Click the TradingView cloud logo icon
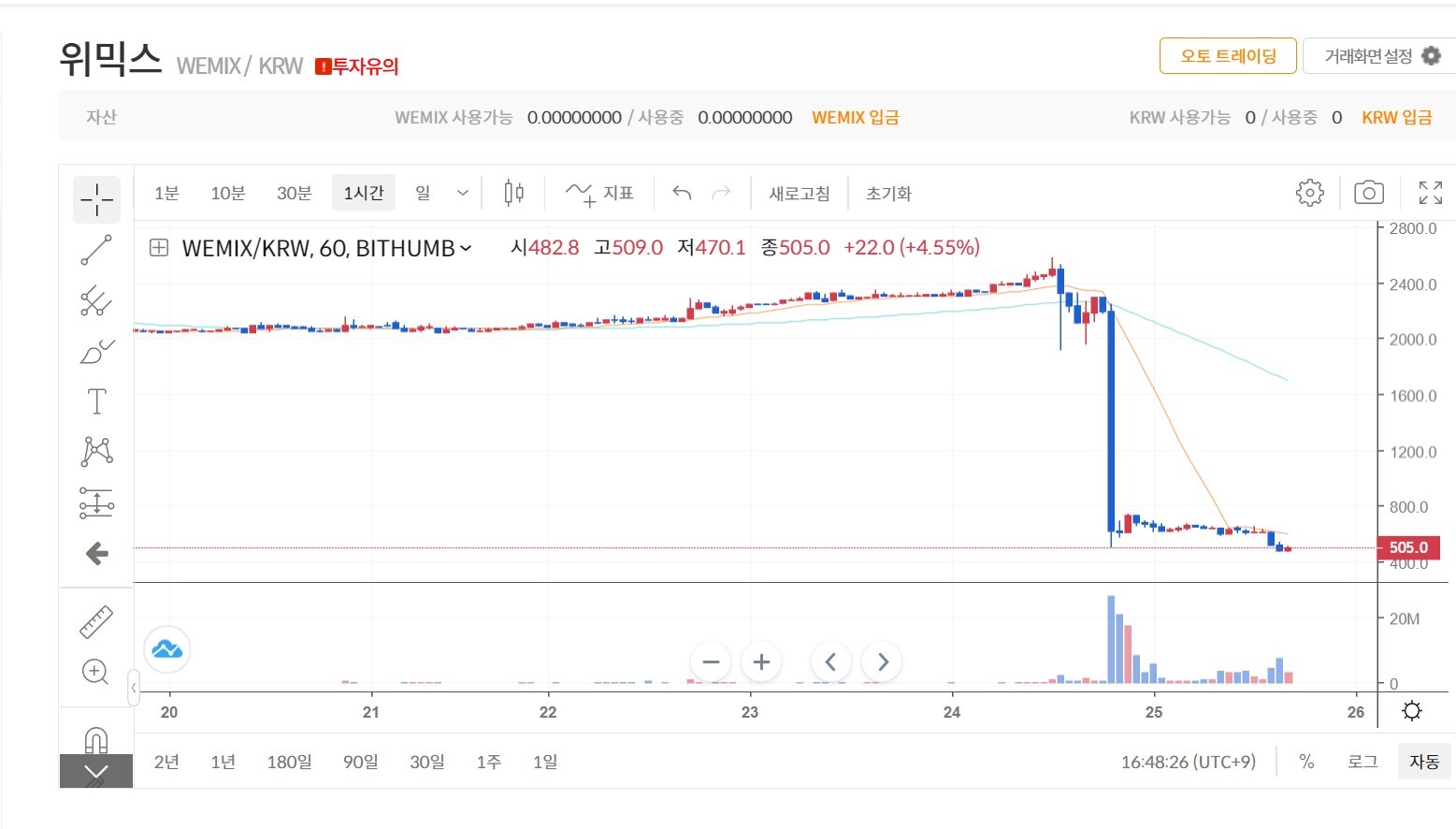Screen dimensions: 1456x829 [x=167, y=649]
